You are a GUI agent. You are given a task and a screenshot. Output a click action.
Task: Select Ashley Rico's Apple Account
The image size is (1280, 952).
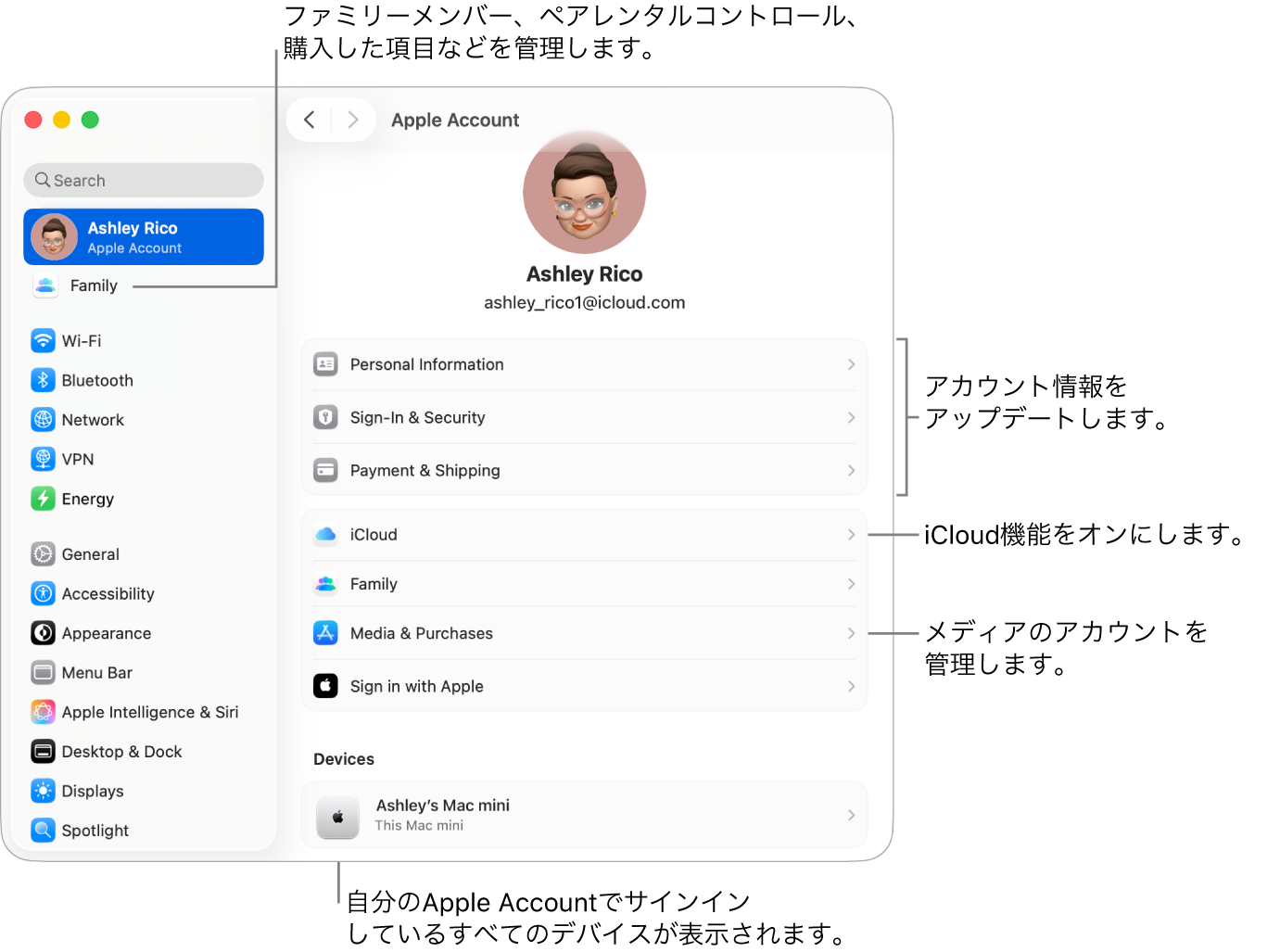143,236
